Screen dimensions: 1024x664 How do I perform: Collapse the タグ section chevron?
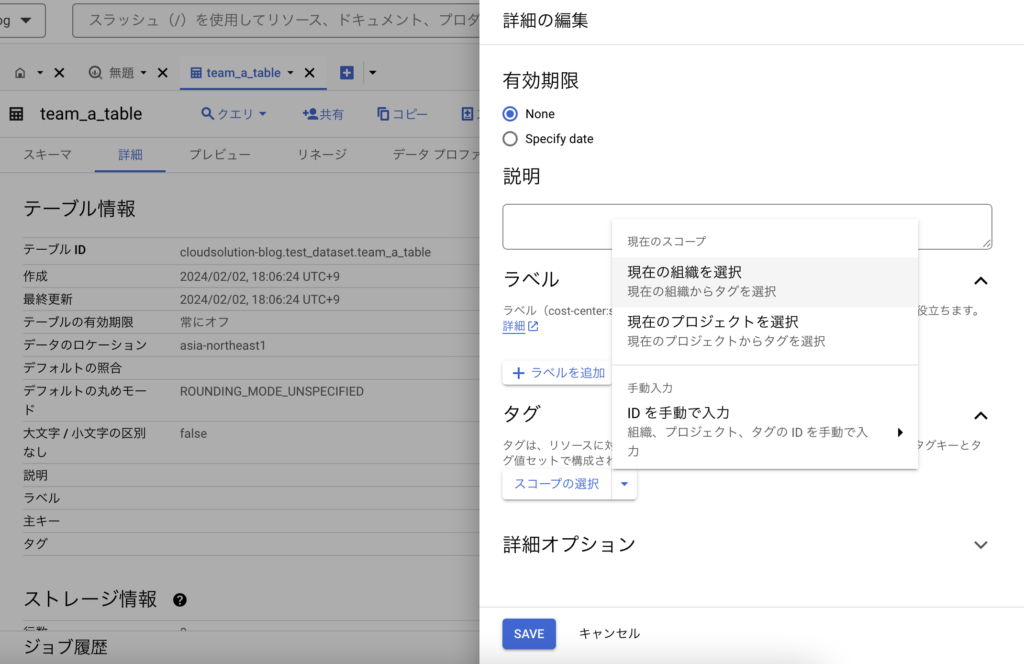(981, 415)
